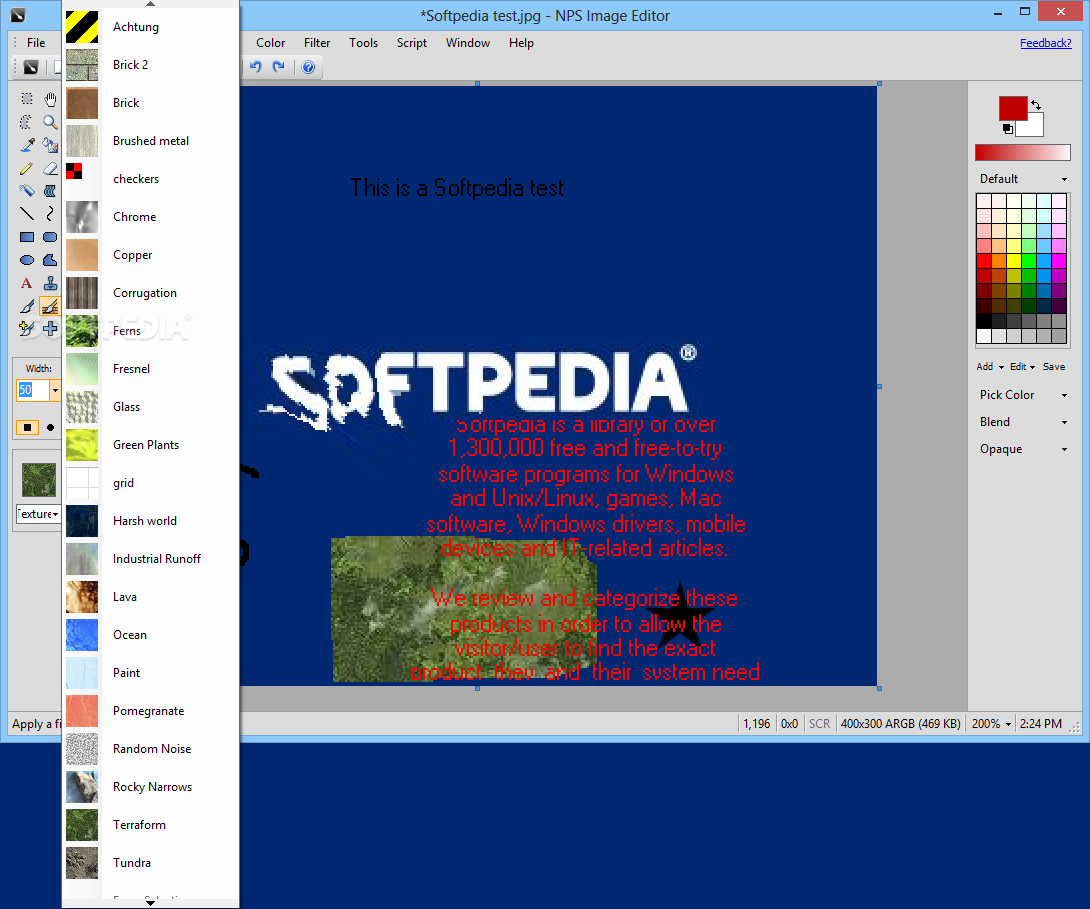Image resolution: width=1090 pixels, height=909 pixels.
Task: Pick bright green swatch in palette
Action: [1029, 261]
